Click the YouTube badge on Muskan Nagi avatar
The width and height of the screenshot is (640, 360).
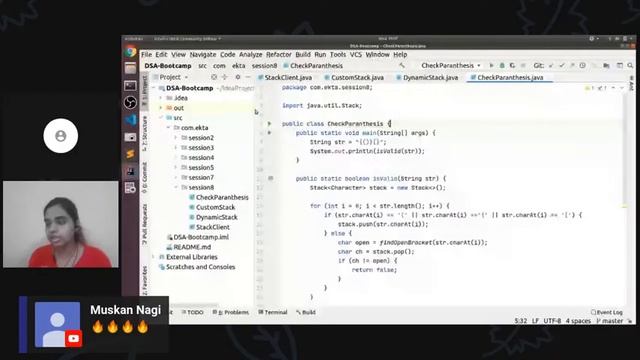[73, 339]
